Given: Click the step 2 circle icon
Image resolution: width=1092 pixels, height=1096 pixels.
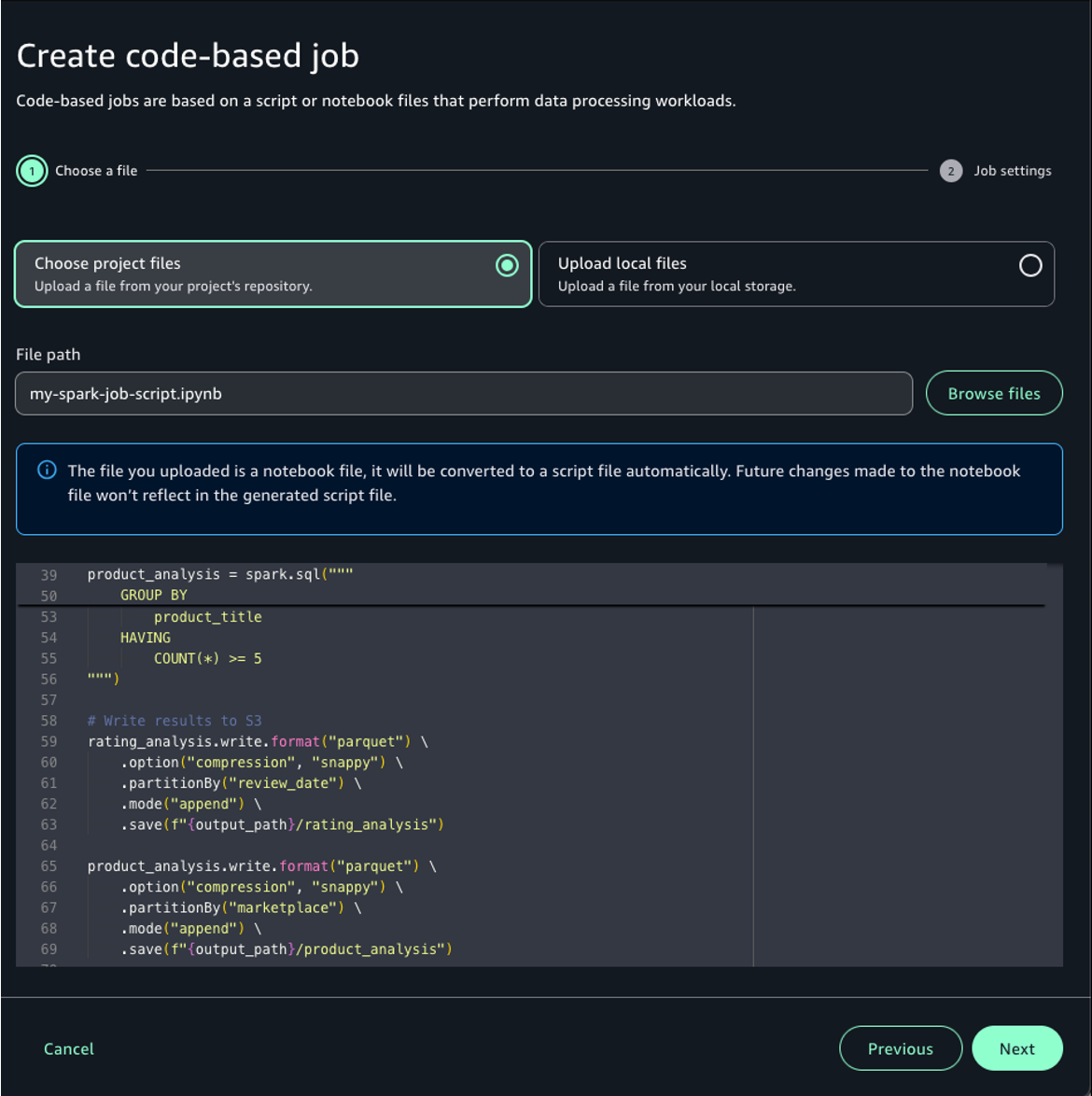Looking at the screenshot, I should 950,171.
